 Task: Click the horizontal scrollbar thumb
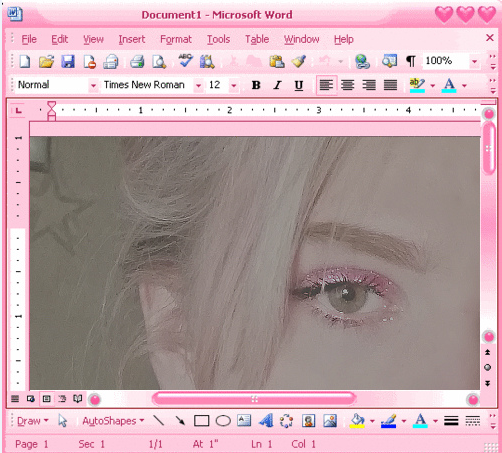tap(254, 399)
